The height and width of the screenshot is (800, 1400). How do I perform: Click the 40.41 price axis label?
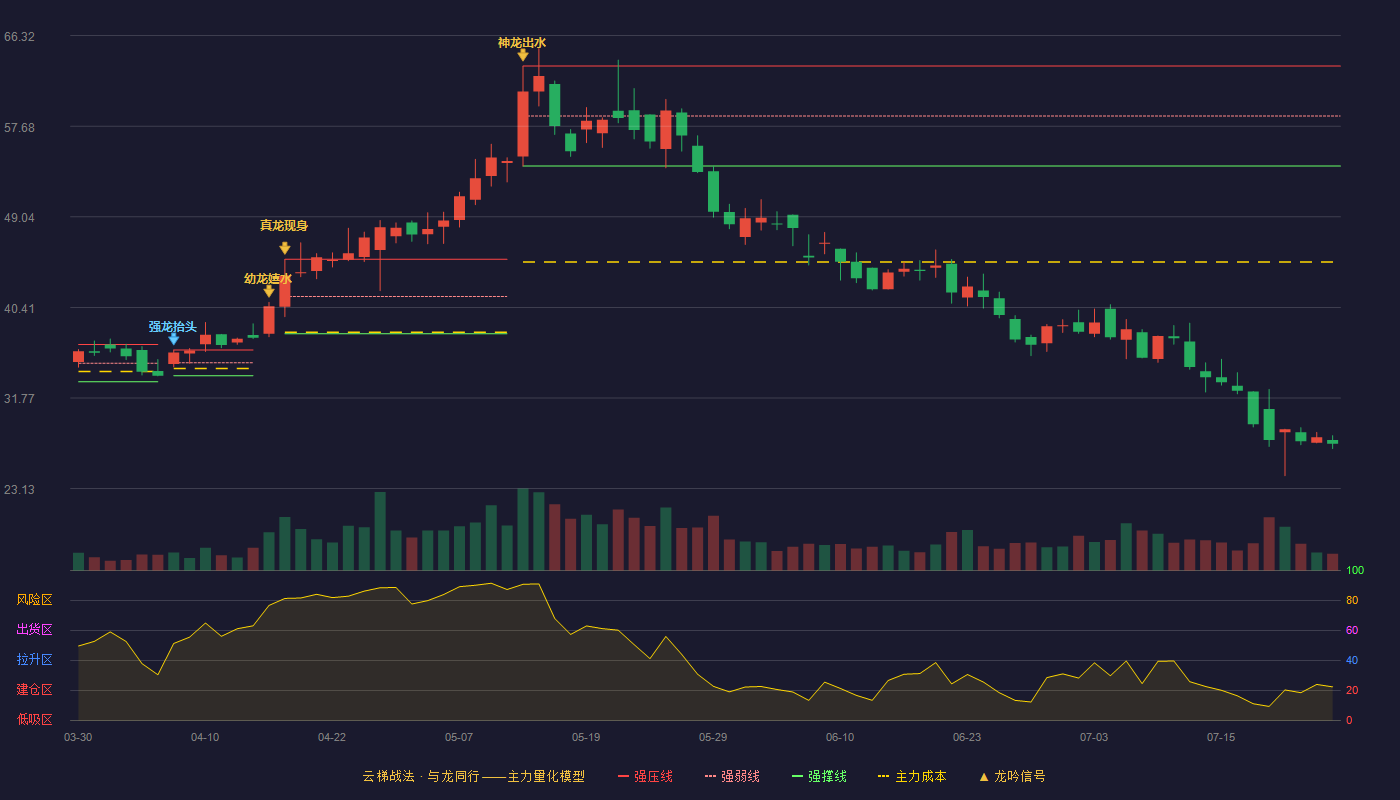tap(19, 309)
